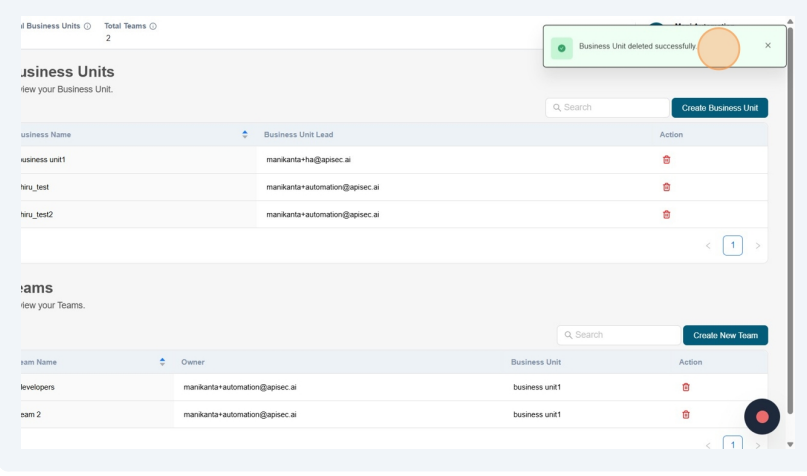Viewport: 807px width, 476px height.
Task: Delete the business unit1 row
Action: [667, 160]
